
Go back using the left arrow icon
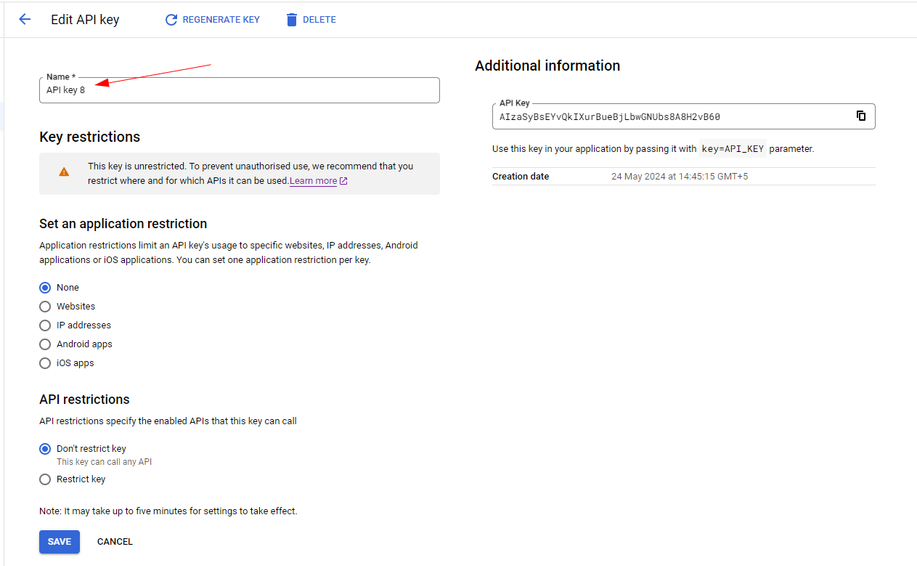pos(25,19)
